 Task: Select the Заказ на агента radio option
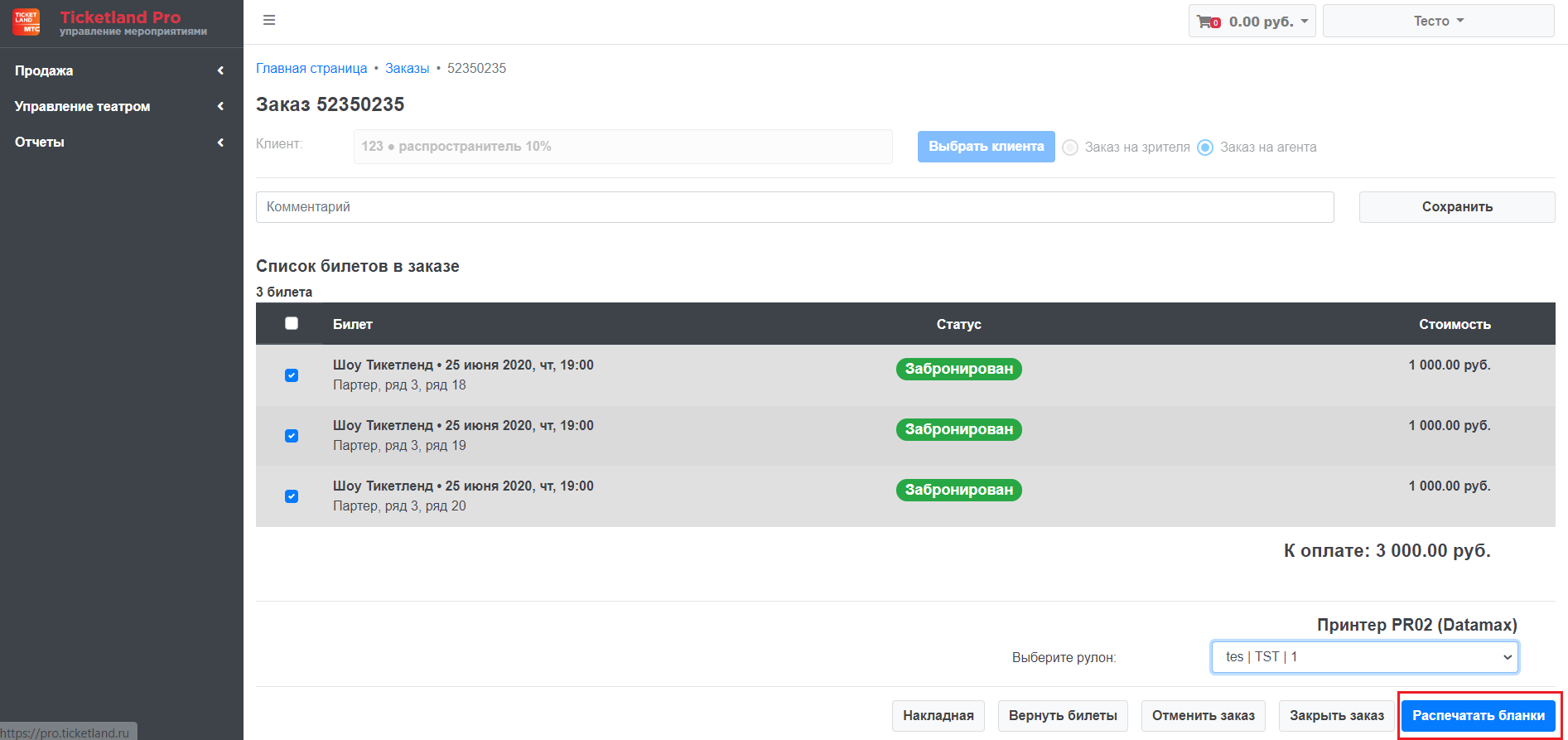pos(1205,148)
